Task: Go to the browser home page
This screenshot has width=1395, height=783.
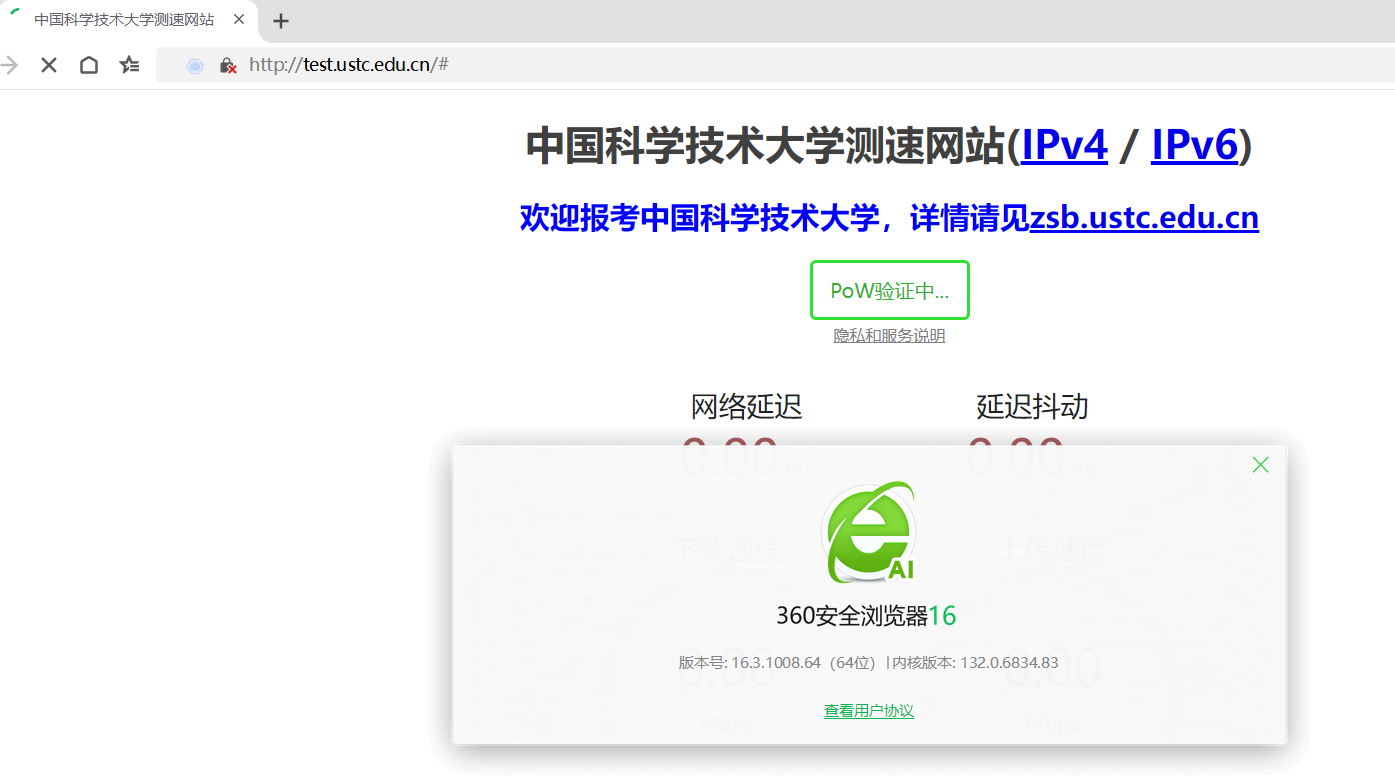Action: (89, 65)
